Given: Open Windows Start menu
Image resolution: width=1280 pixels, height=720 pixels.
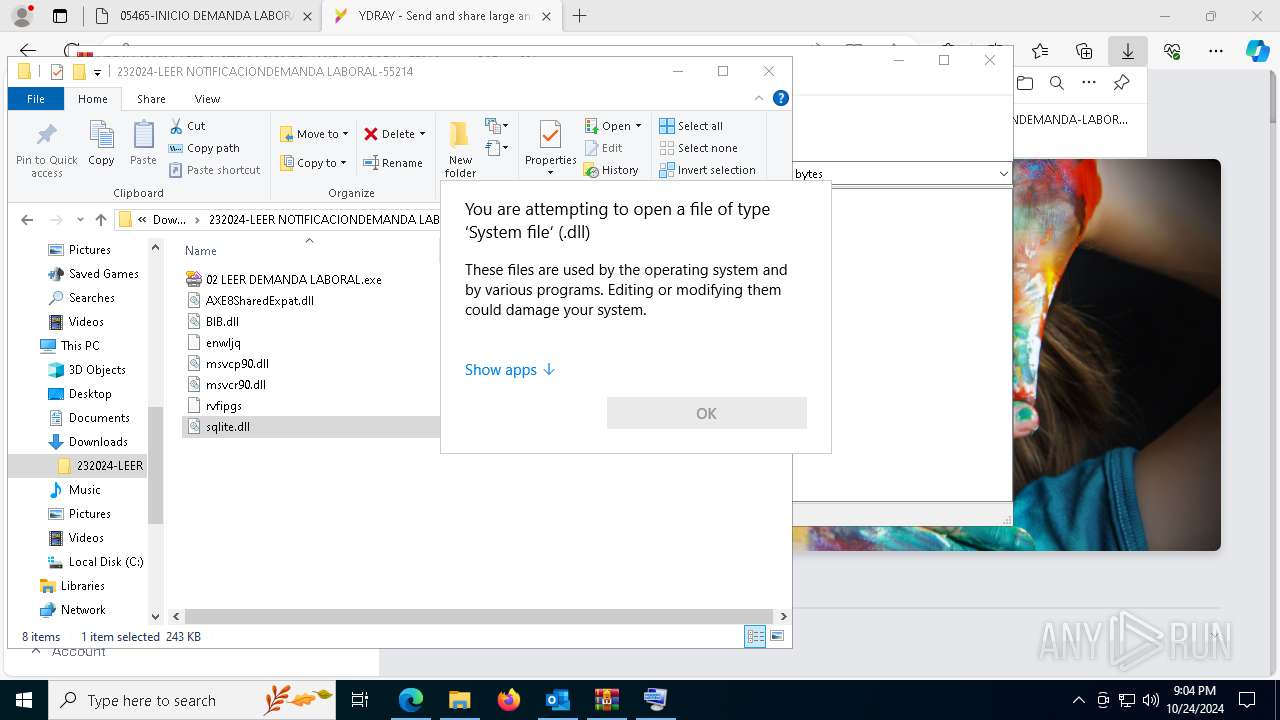Looking at the screenshot, I should click(24, 700).
